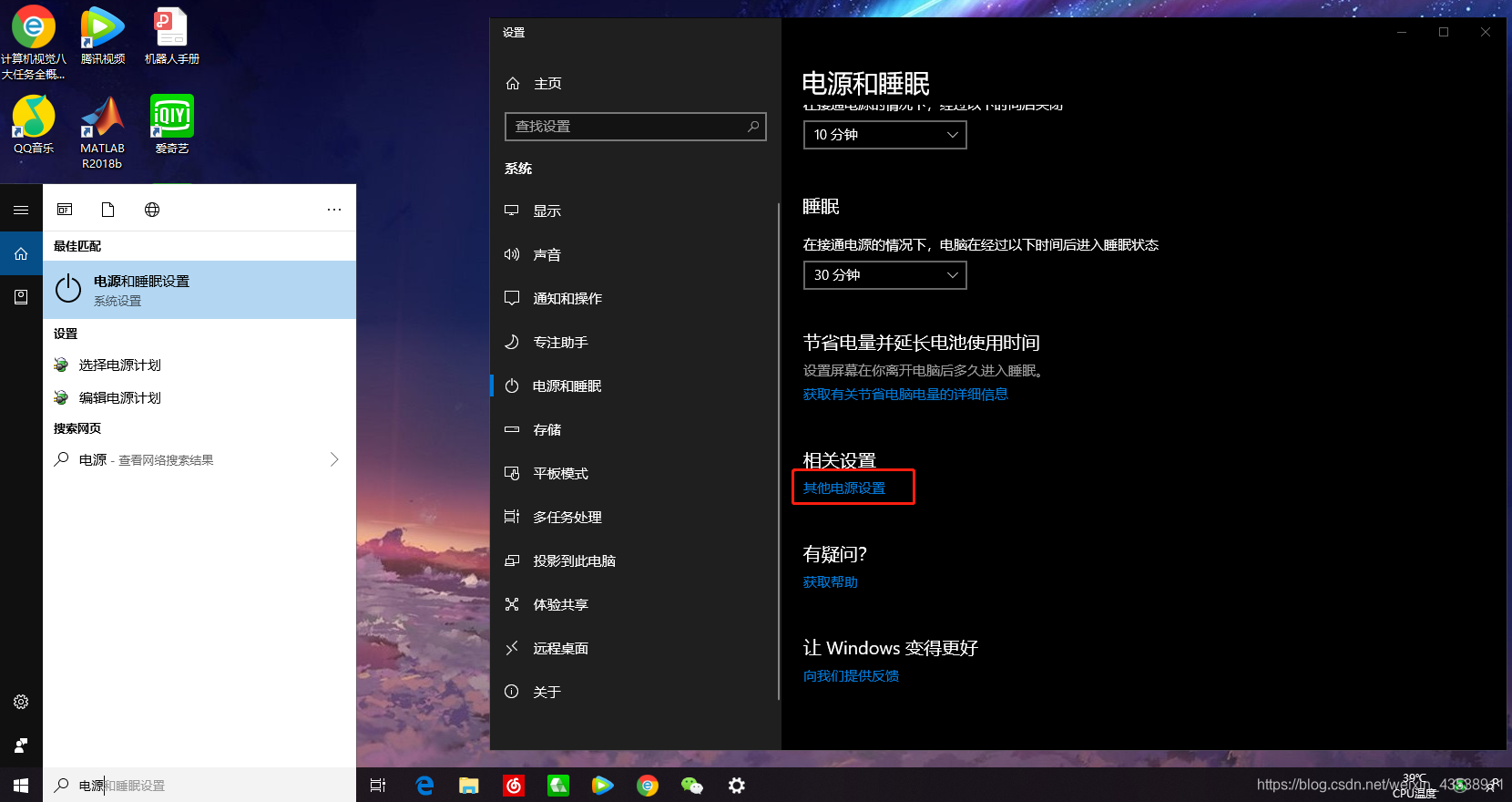Open Task View on the taskbar
The width and height of the screenshot is (1512, 802).
coord(378,785)
